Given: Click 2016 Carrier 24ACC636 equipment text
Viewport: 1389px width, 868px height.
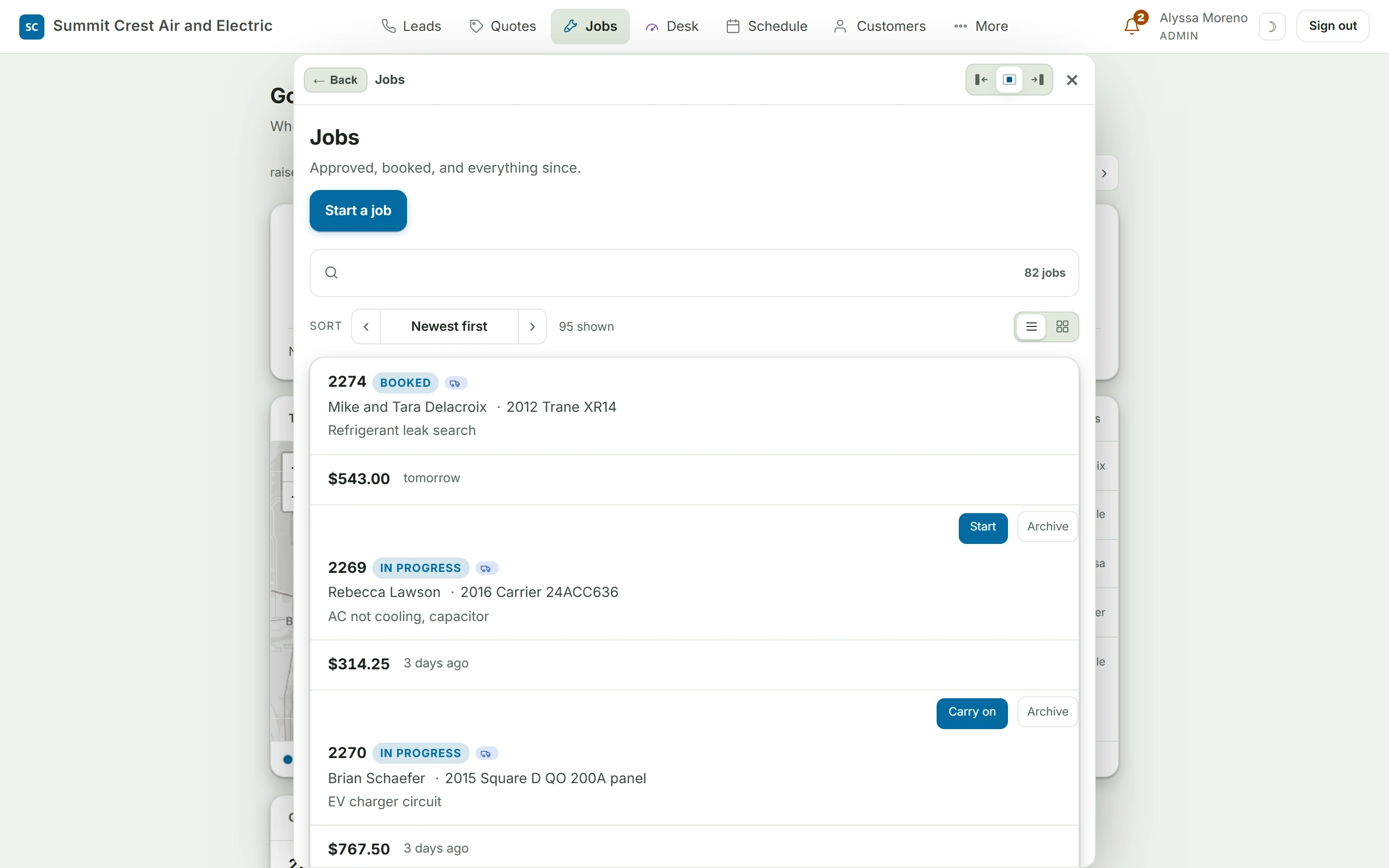Looking at the screenshot, I should 539,593.
